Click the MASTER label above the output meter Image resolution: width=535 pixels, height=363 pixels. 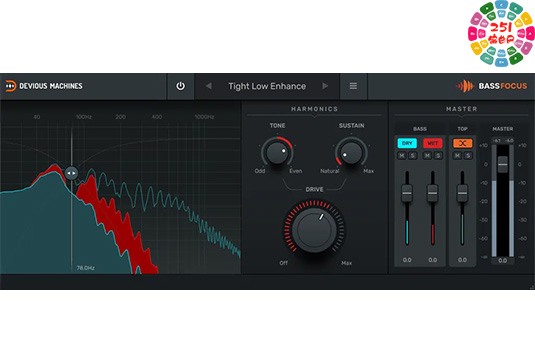503,129
